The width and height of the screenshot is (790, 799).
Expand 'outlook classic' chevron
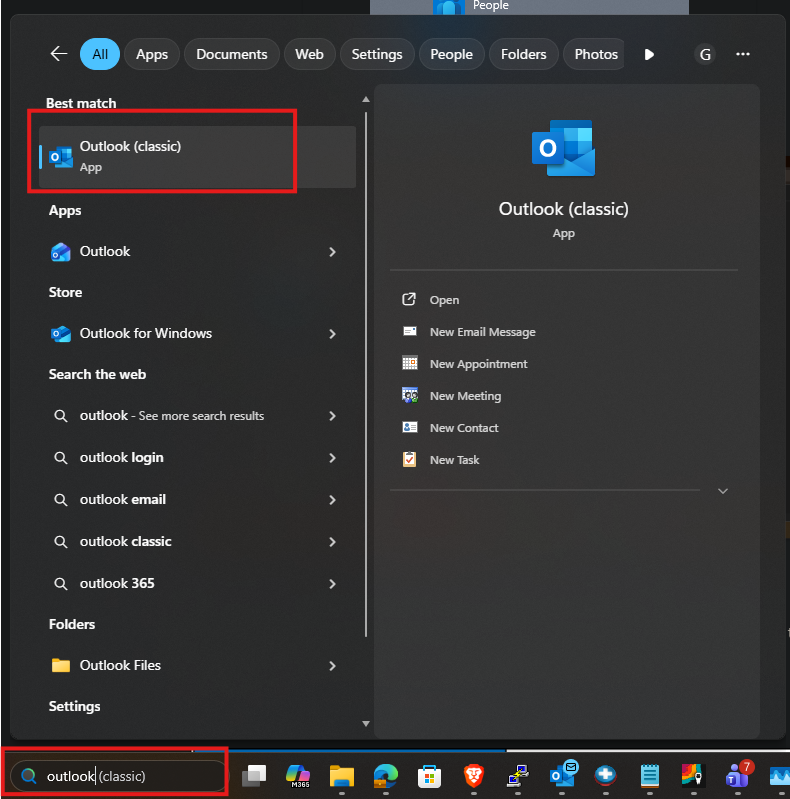point(332,542)
